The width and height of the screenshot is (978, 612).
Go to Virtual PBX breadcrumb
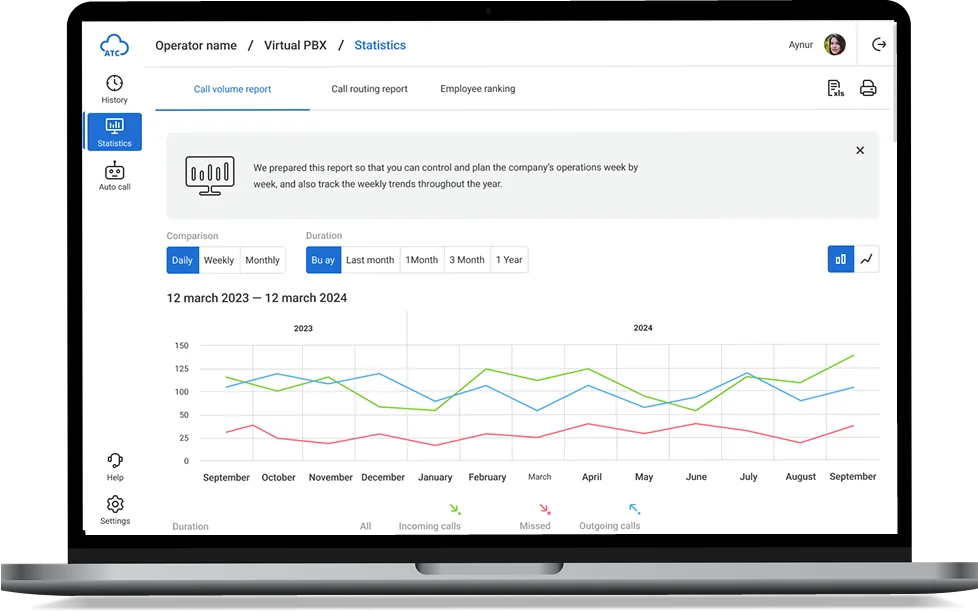click(295, 46)
